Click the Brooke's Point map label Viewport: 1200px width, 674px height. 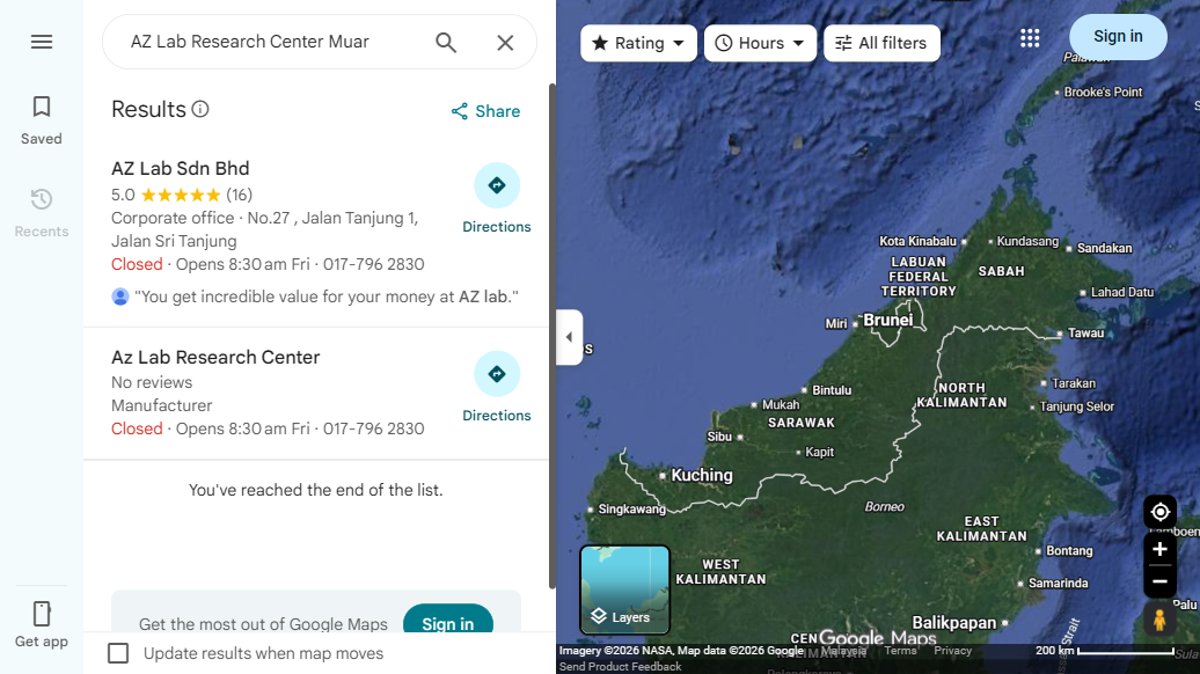click(x=1103, y=92)
